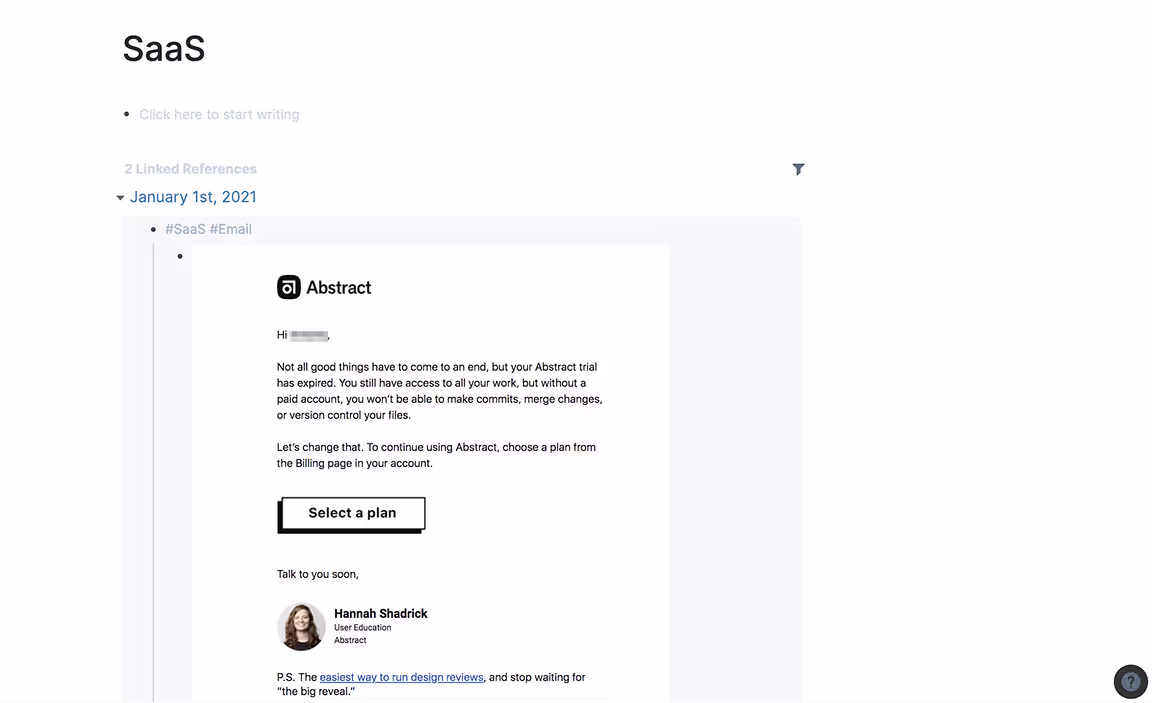Click the Abstract logo icon
This screenshot has height=703, width=1152.
pyautogui.click(x=289, y=287)
